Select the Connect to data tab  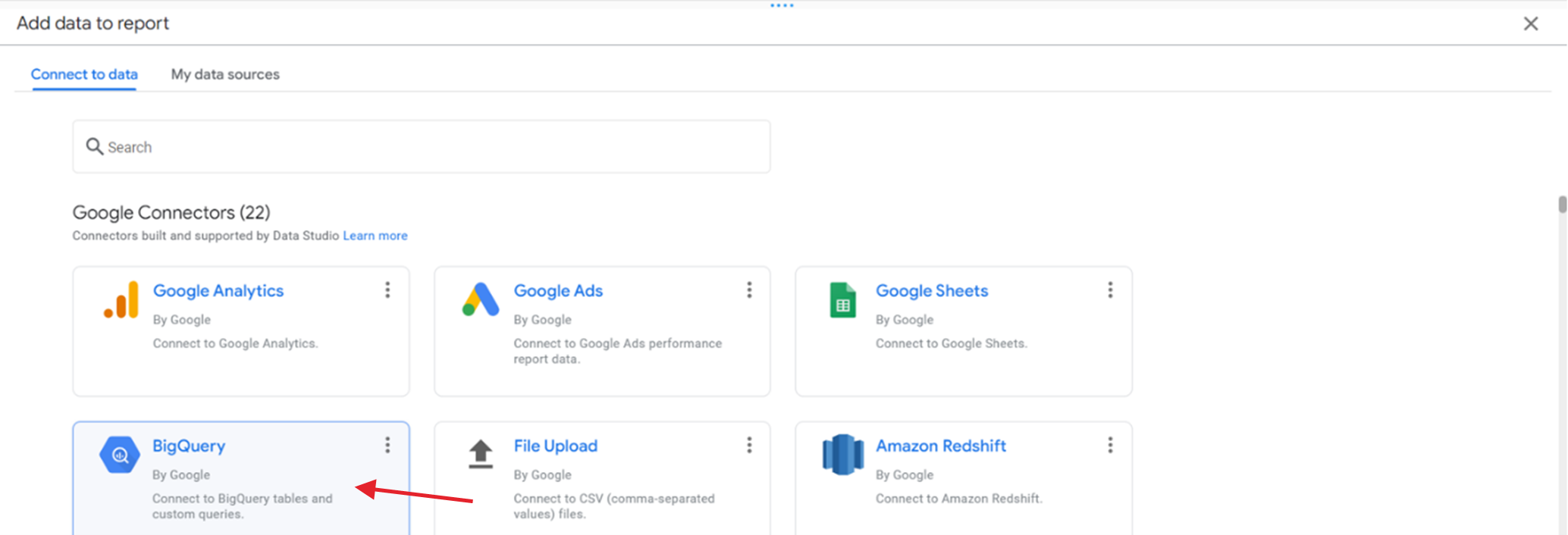click(x=84, y=74)
